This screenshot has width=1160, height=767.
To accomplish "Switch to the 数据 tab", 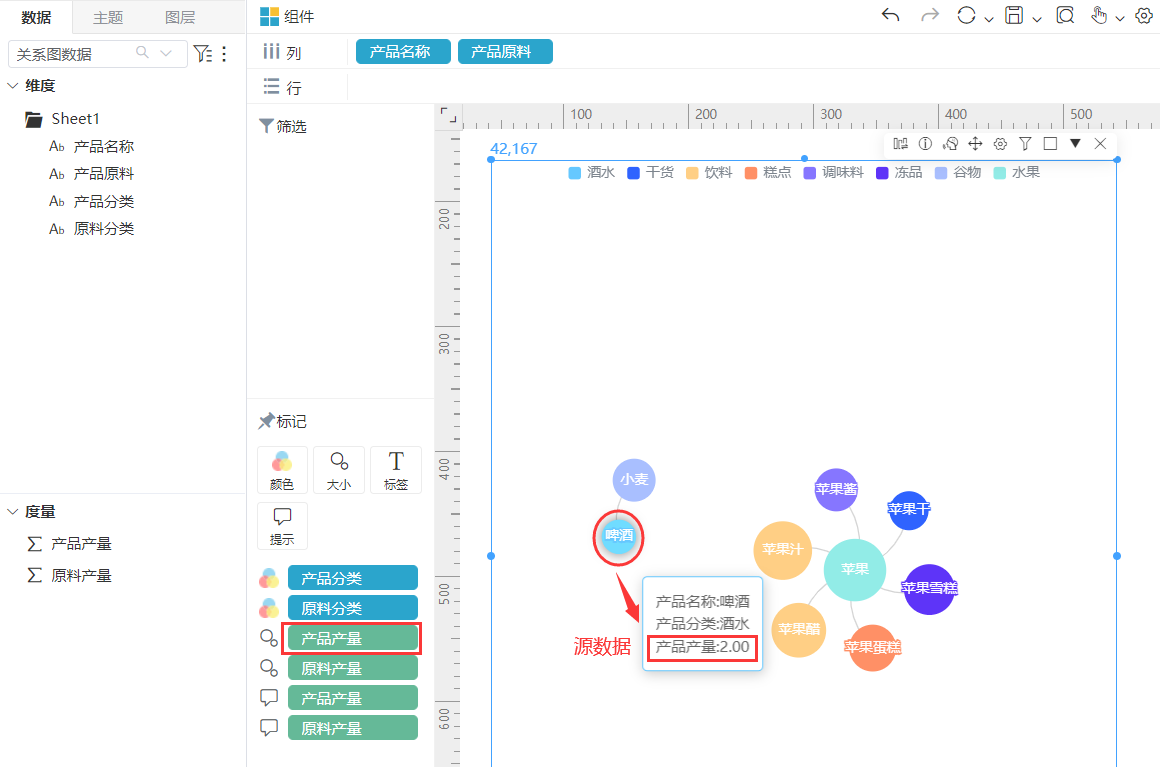I will [x=36, y=17].
